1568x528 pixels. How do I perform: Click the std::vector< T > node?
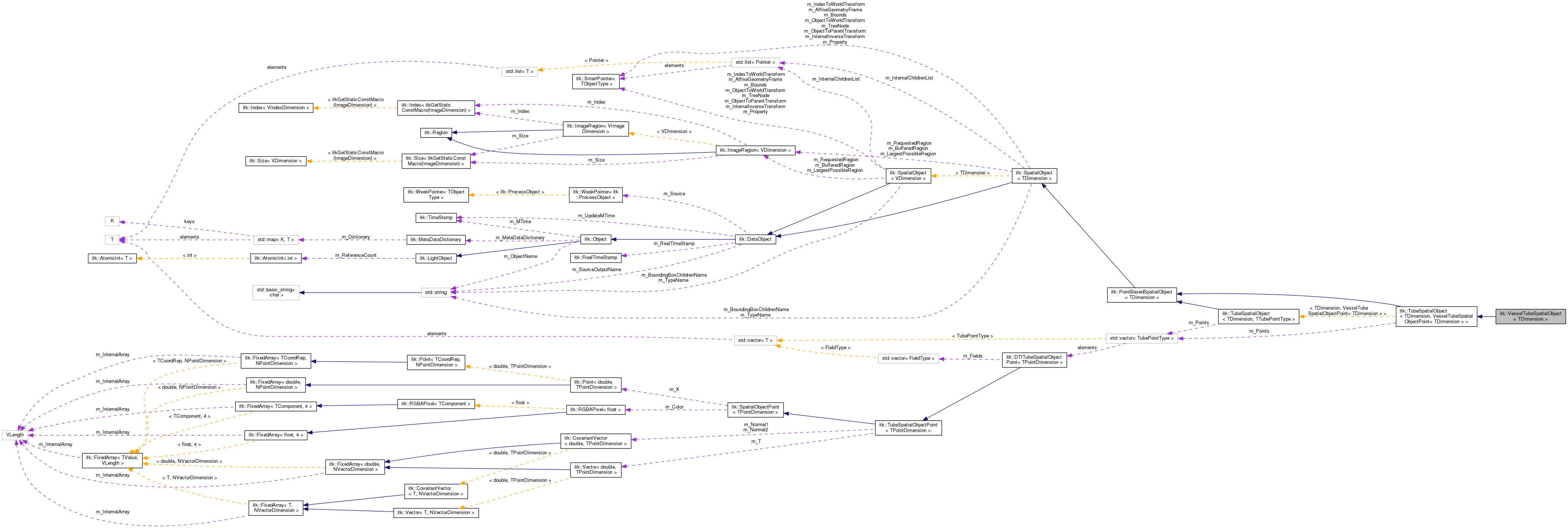[755, 340]
